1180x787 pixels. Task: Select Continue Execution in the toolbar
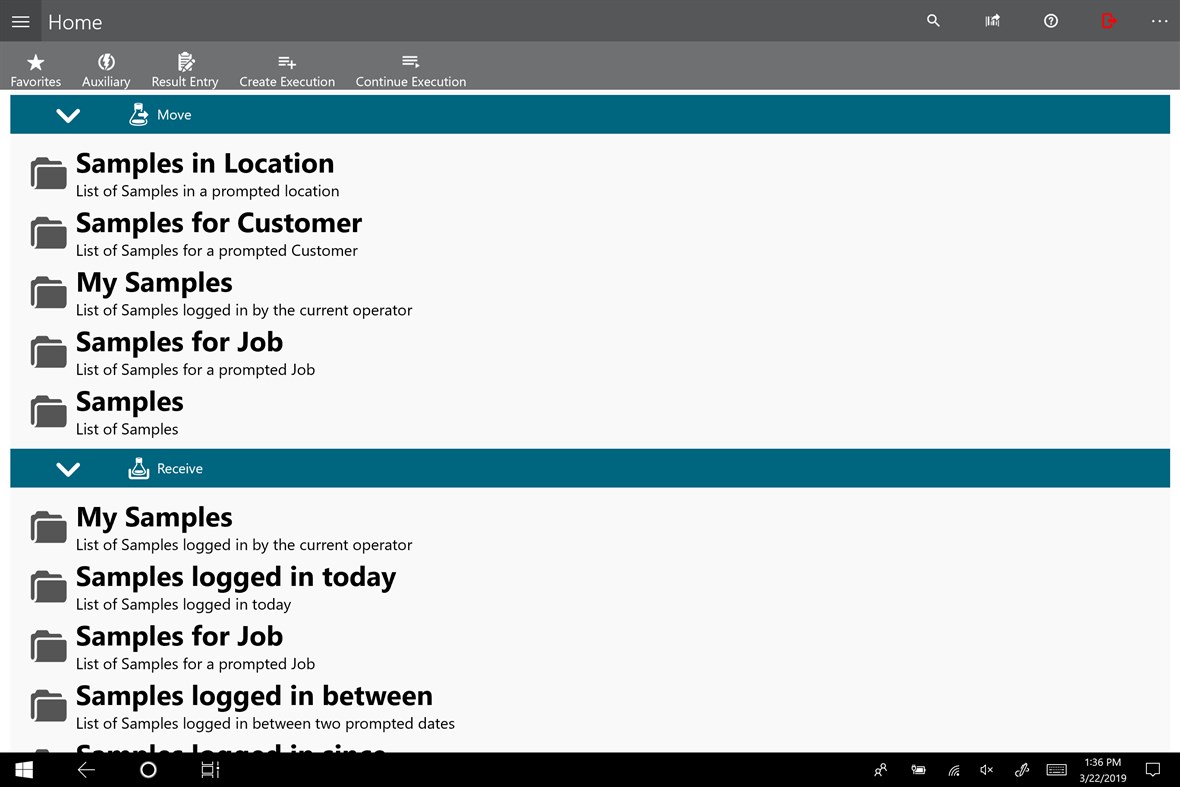(x=410, y=67)
